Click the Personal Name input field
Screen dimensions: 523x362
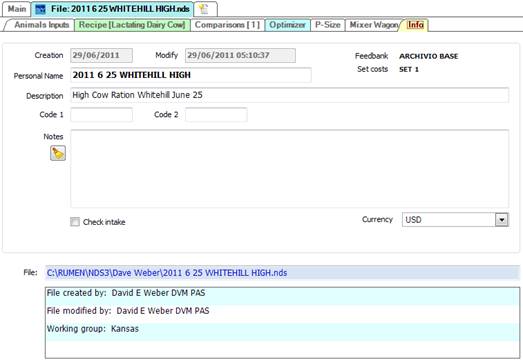pos(191,75)
